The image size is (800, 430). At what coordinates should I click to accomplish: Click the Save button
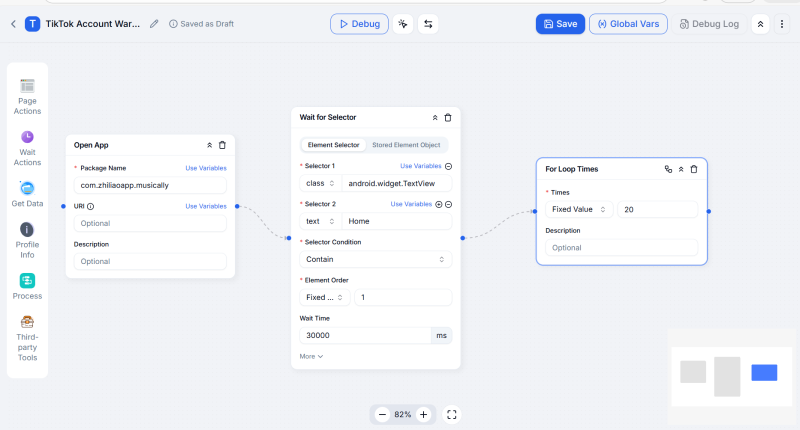click(x=560, y=24)
